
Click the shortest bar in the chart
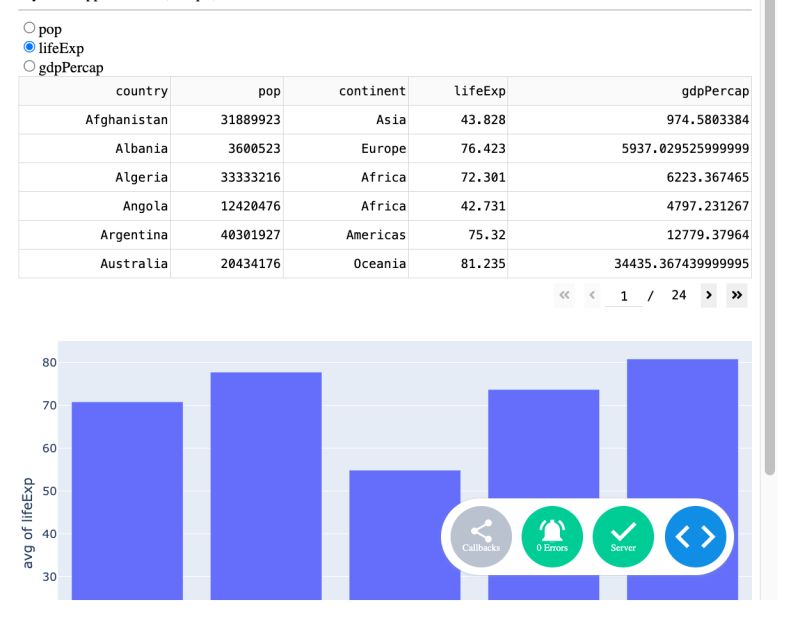pyautogui.click(x=405, y=535)
